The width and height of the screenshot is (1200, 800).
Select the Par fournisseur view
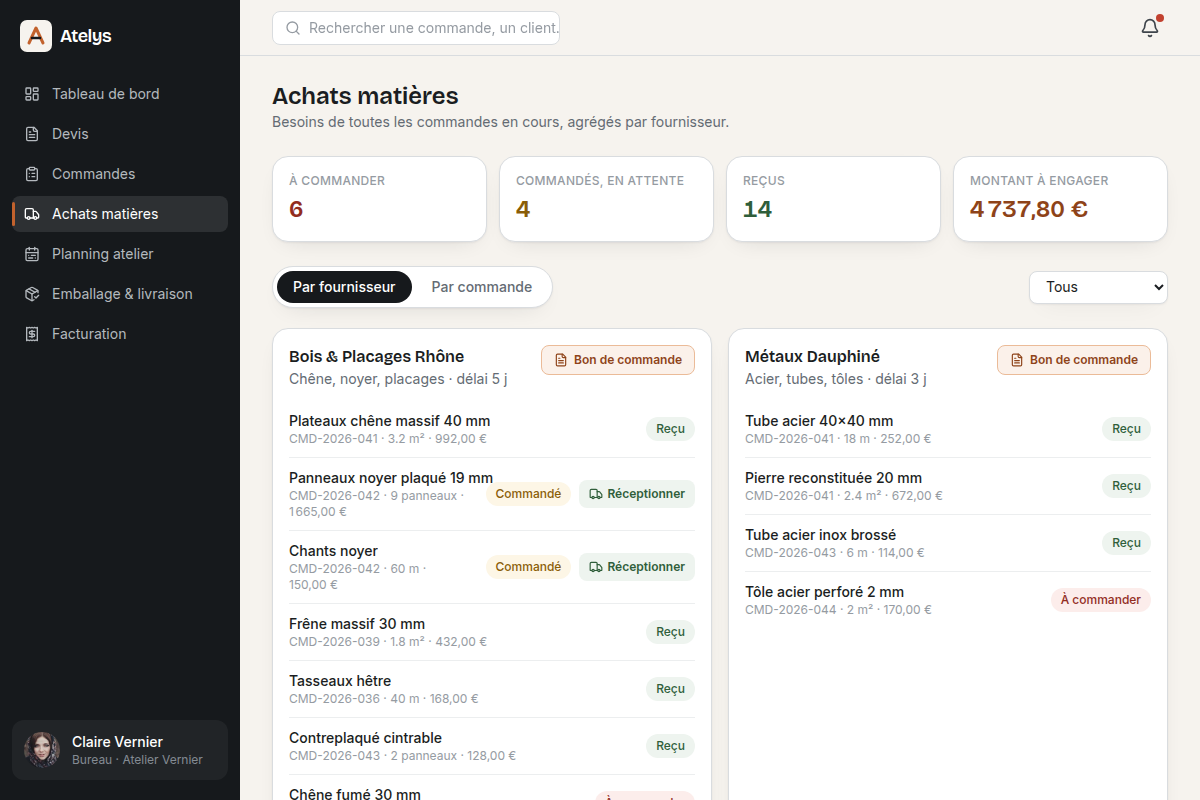pos(344,287)
